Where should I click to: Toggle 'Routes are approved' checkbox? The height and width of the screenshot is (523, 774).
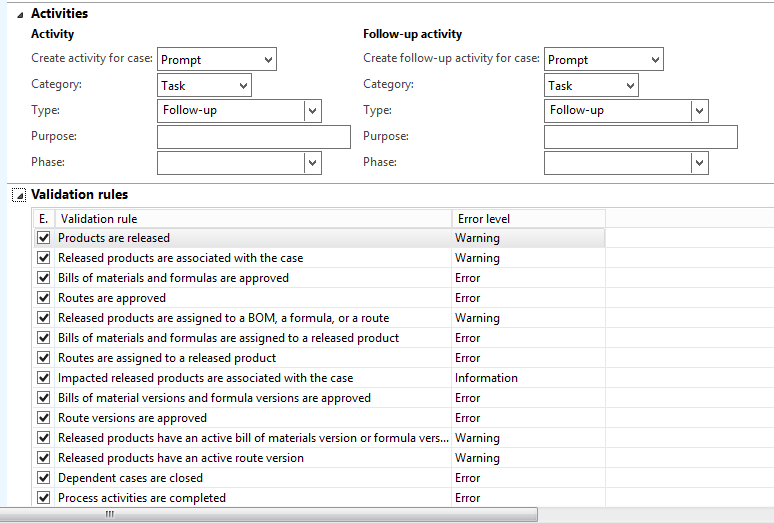[x=43, y=298]
